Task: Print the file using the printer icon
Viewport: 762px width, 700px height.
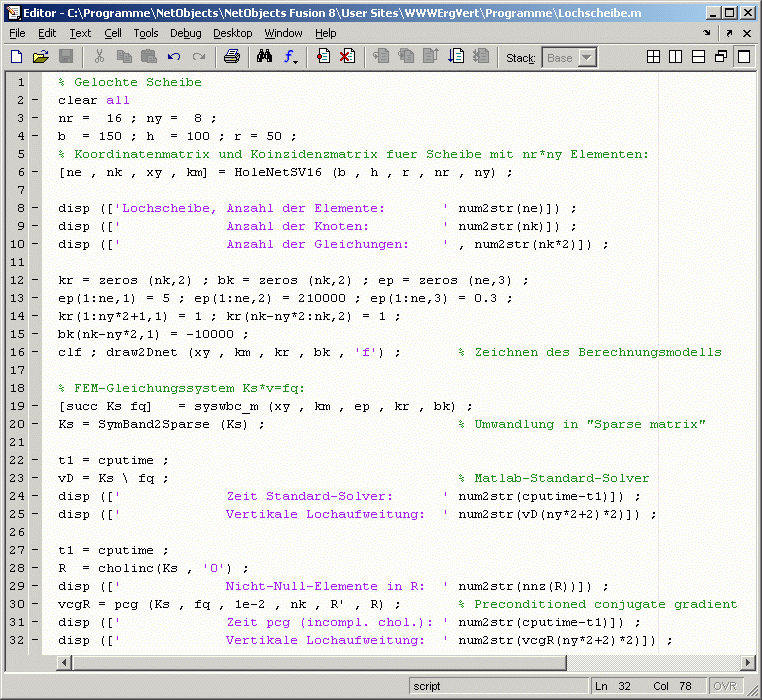Action: pos(231,57)
